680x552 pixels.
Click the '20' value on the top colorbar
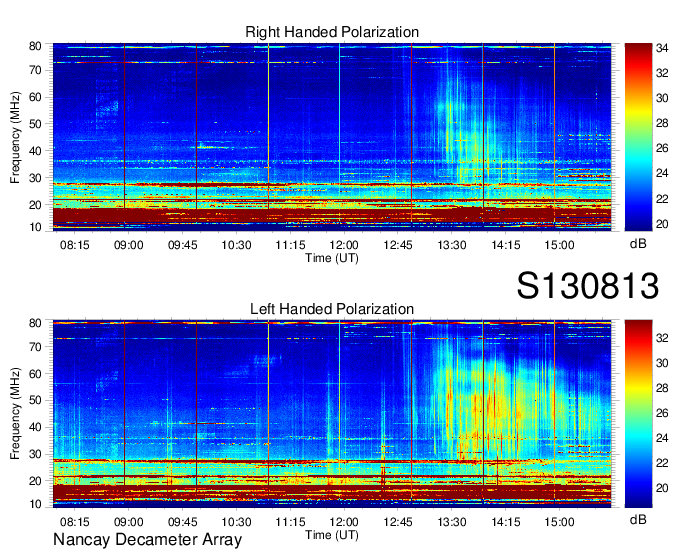[x=662, y=224]
